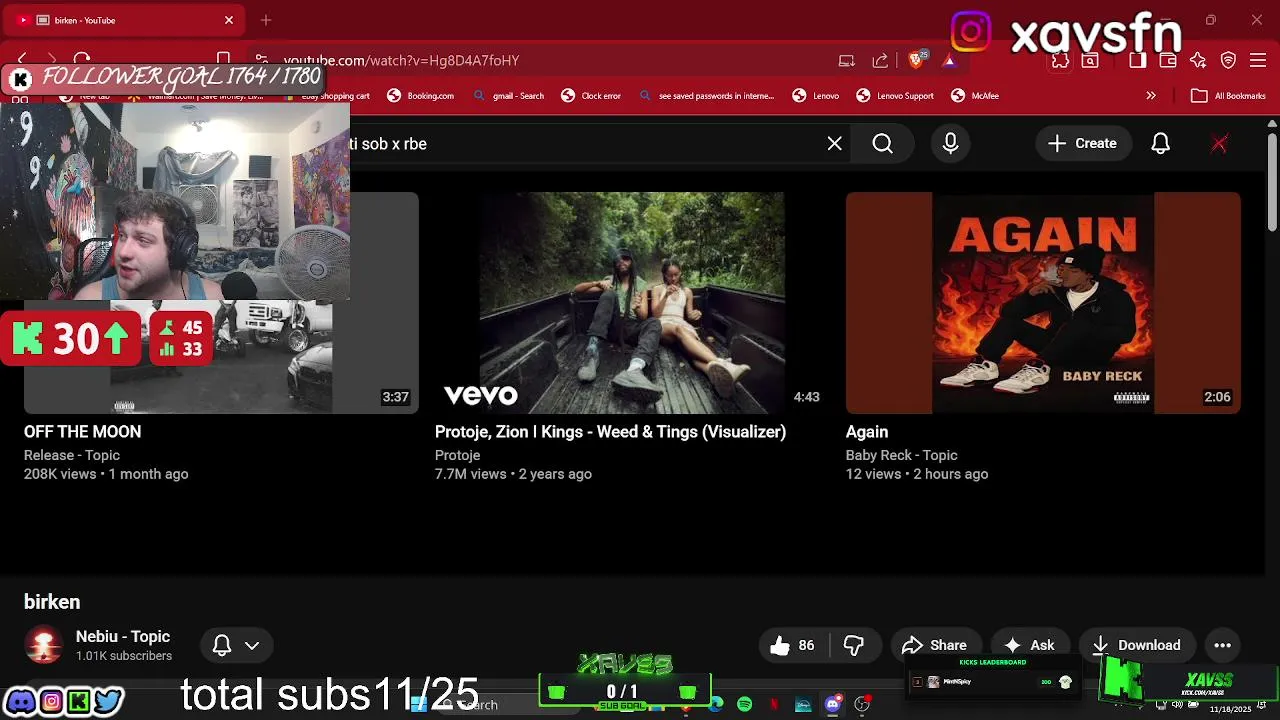Open the Ask AI button
1280x720 pixels.
coord(1030,646)
